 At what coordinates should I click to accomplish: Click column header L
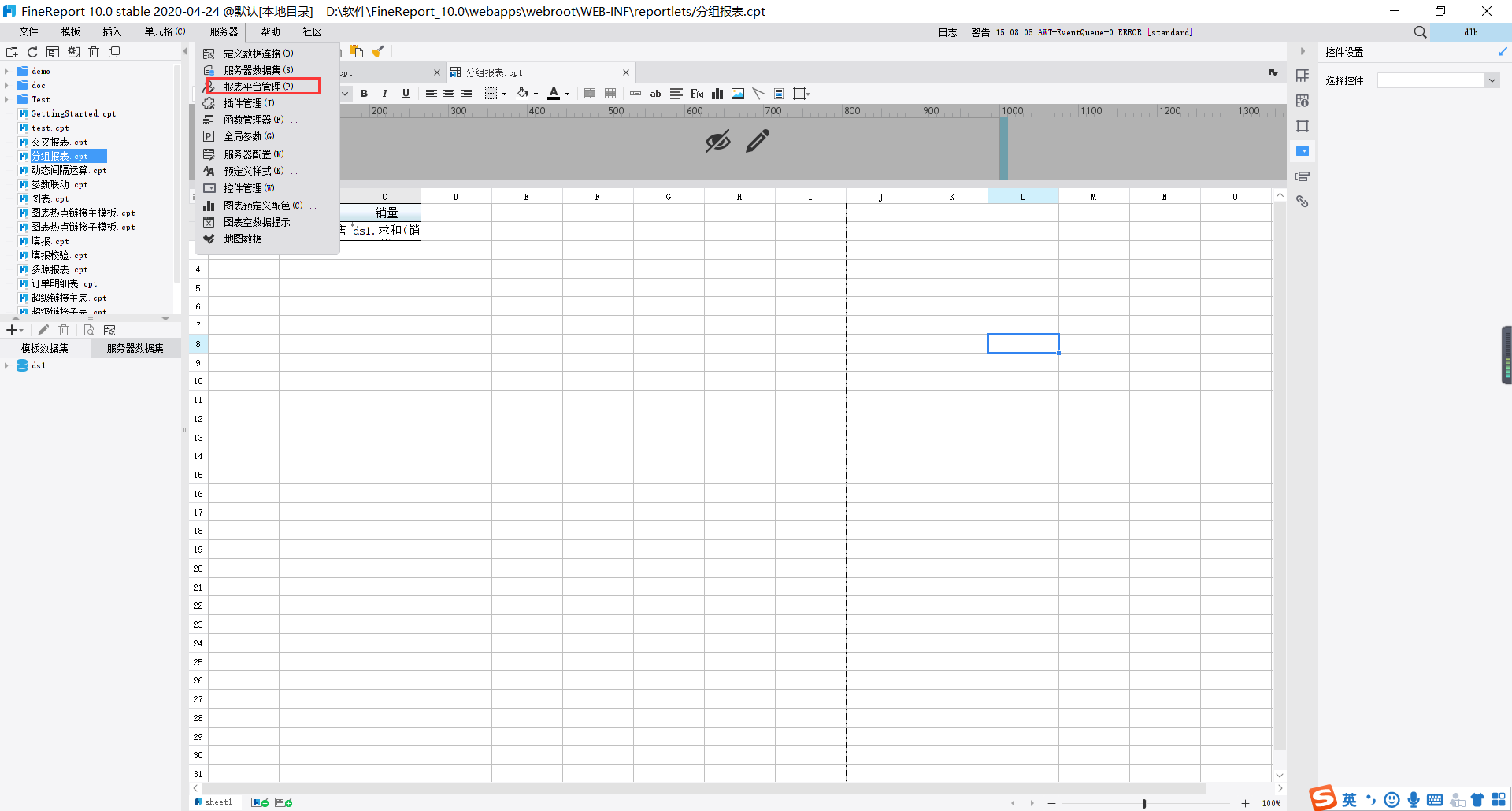(x=1023, y=197)
